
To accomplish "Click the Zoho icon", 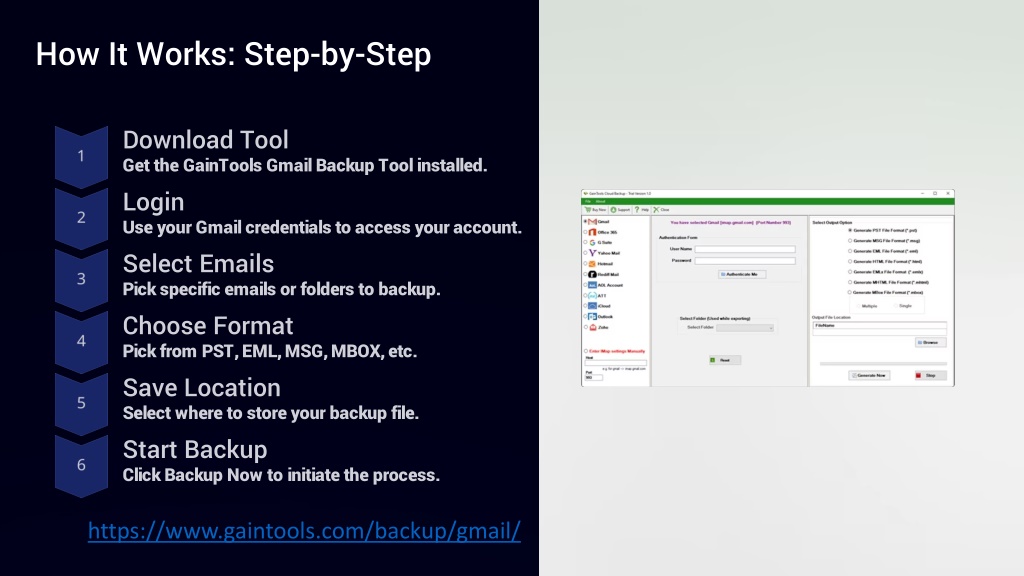I will click(x=592, y=327).
